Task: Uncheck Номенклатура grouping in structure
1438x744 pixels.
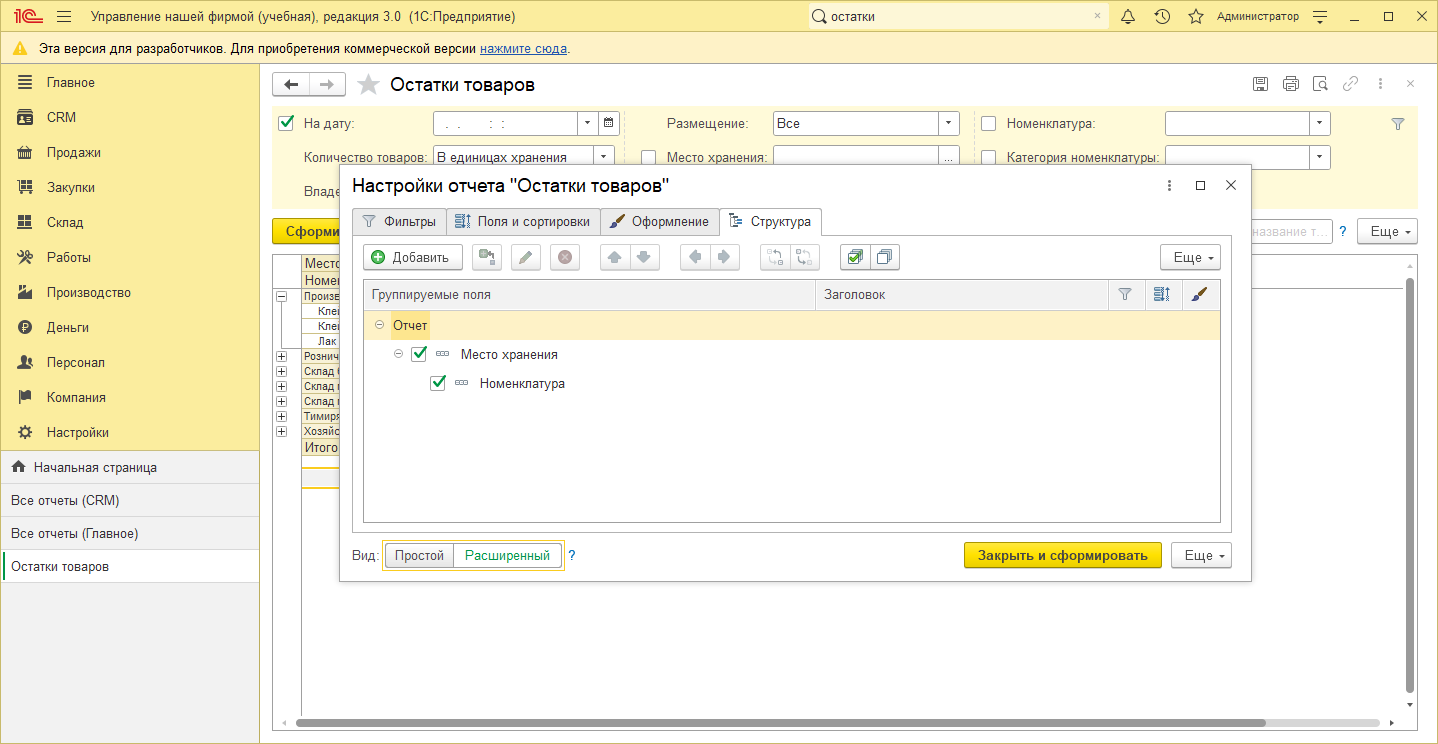Action: coord(437,383)
